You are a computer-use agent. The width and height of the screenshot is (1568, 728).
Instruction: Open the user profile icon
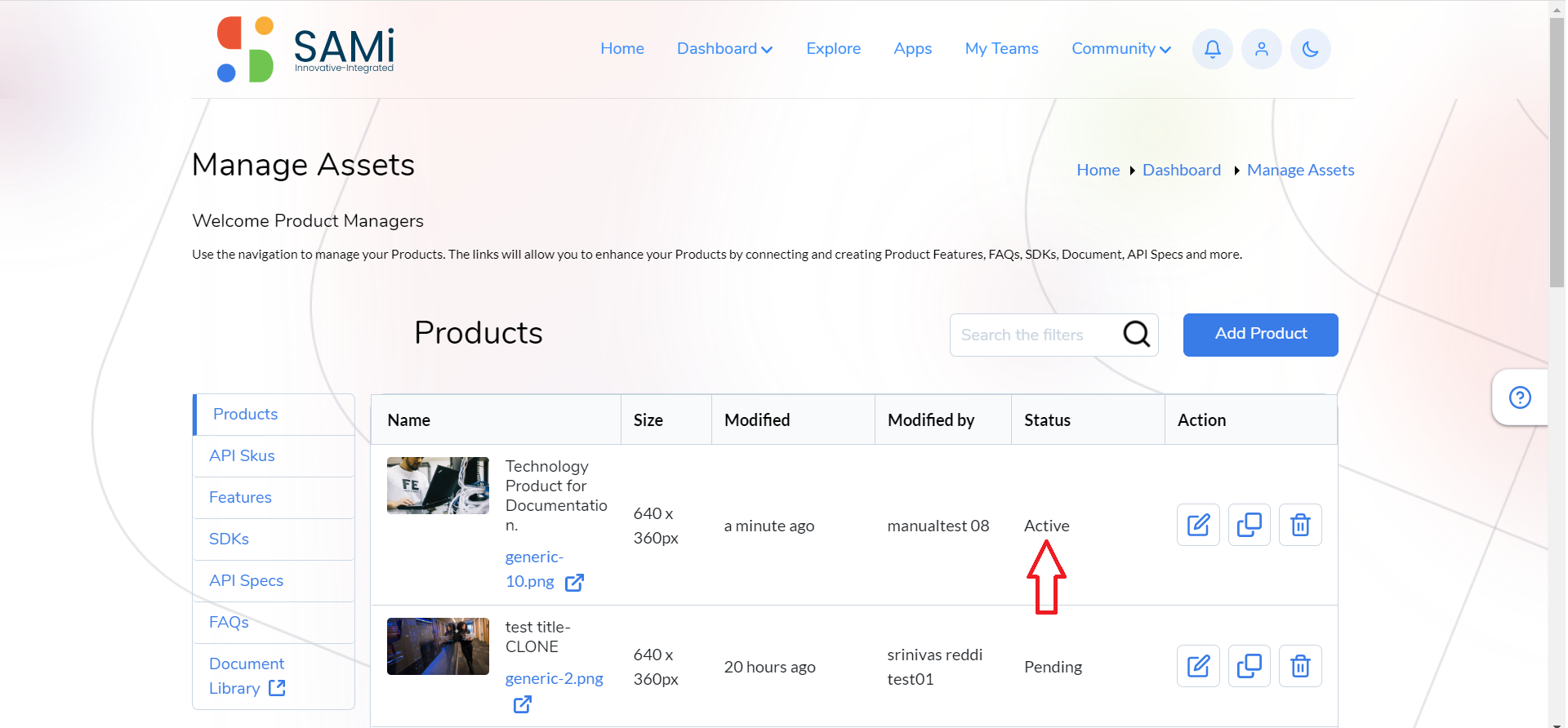(1262, 49)
